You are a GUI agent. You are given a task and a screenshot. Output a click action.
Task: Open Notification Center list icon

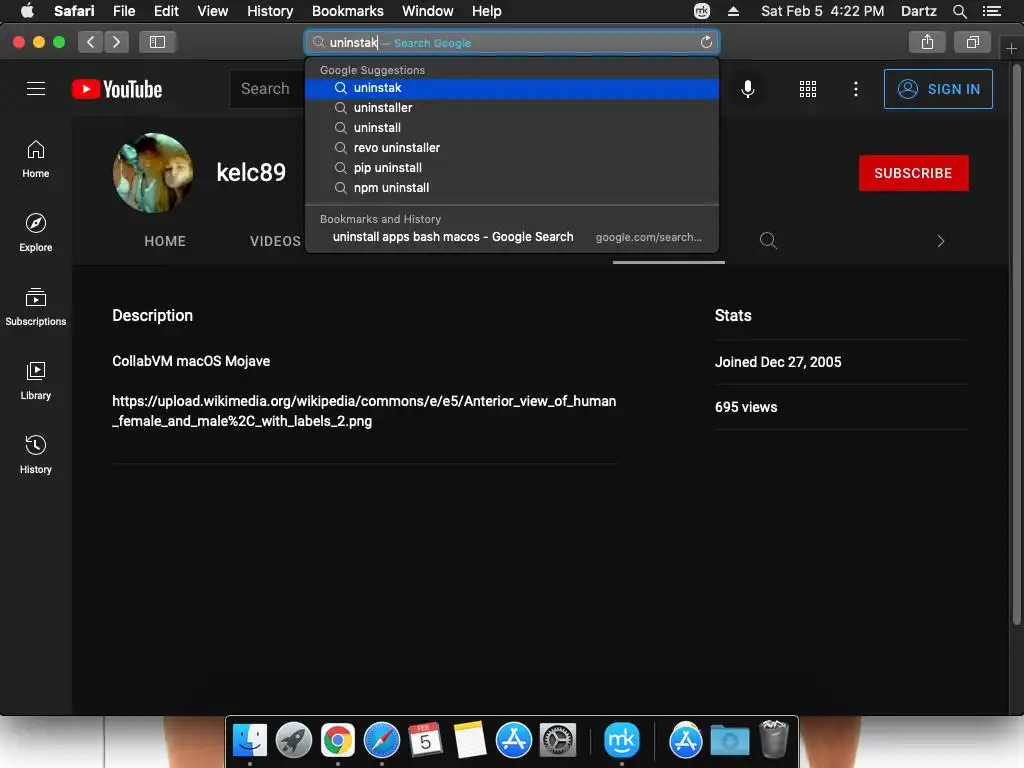pos(992,11)
